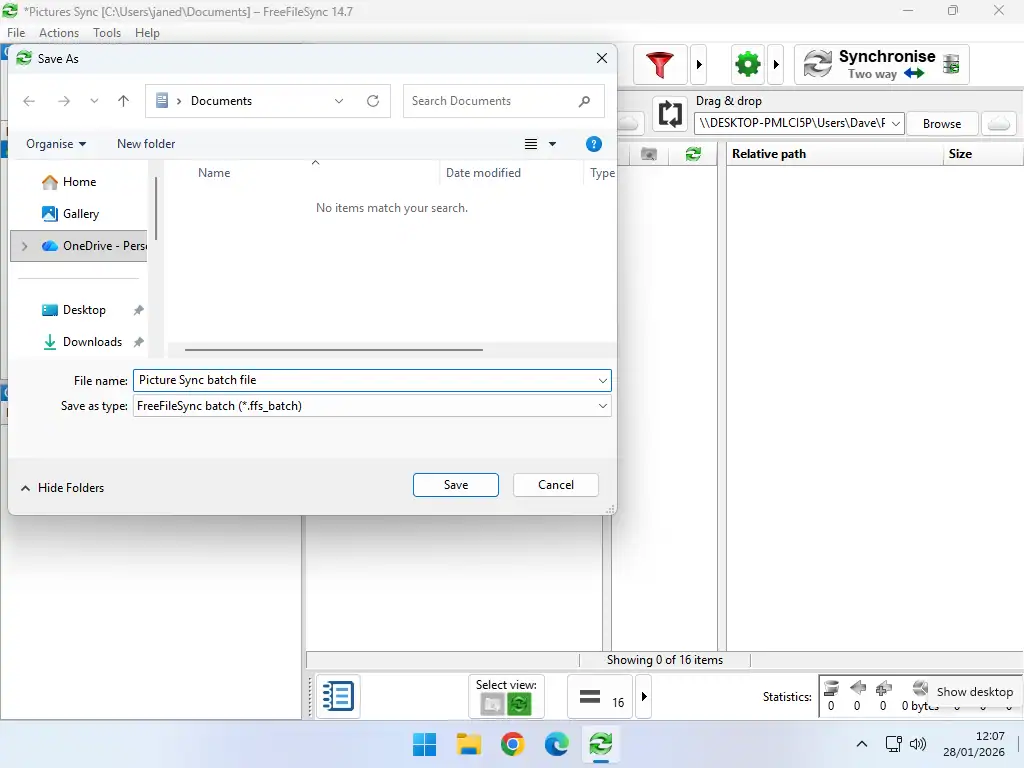The width and height of the screenshot is (1024, 768).
Task: Open Help via the question mark icon
Action: 594,144
